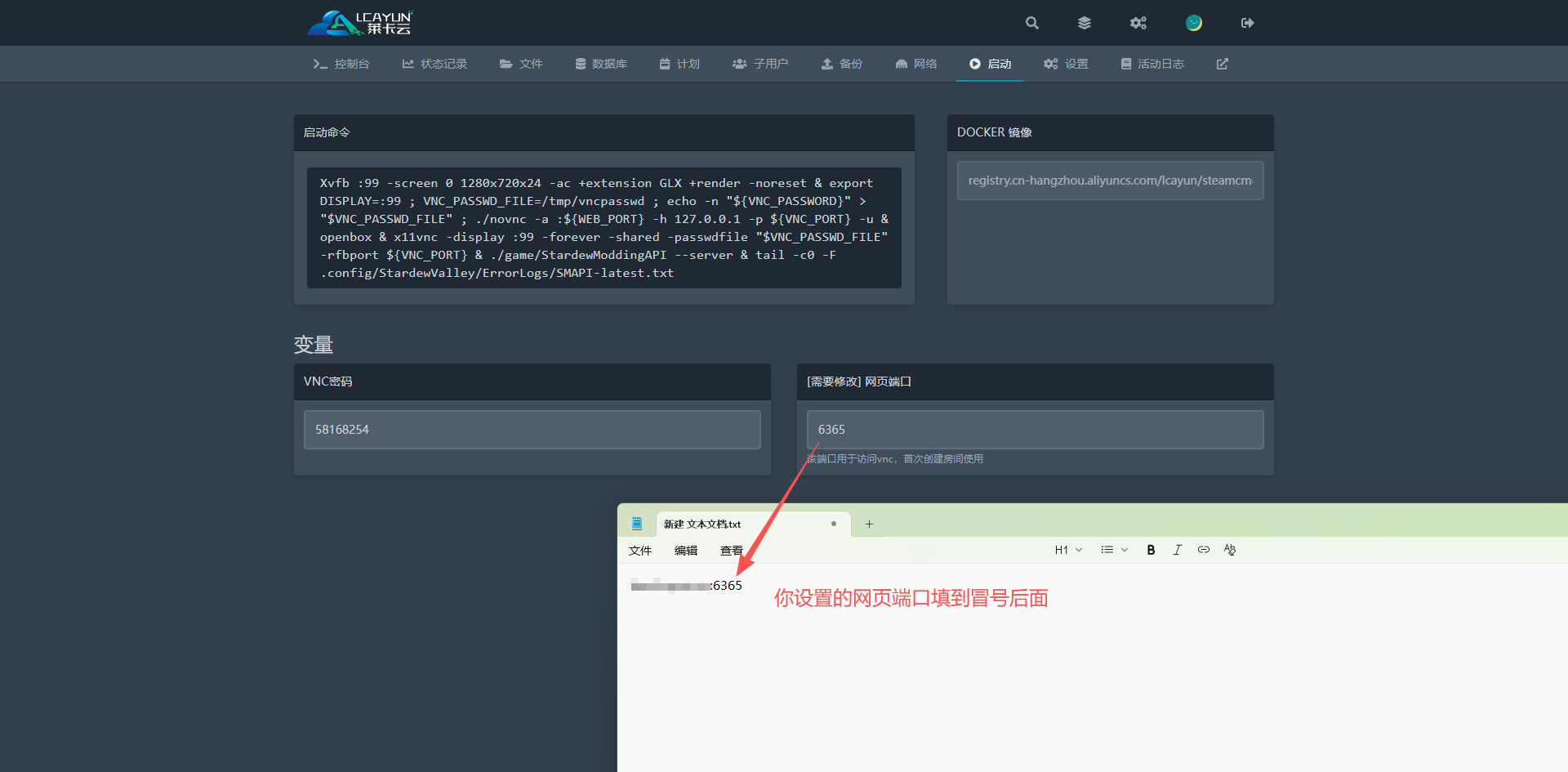1568x772 pixels.
Task: Open the 编辑 menu in the notepad
Action: 686,551
